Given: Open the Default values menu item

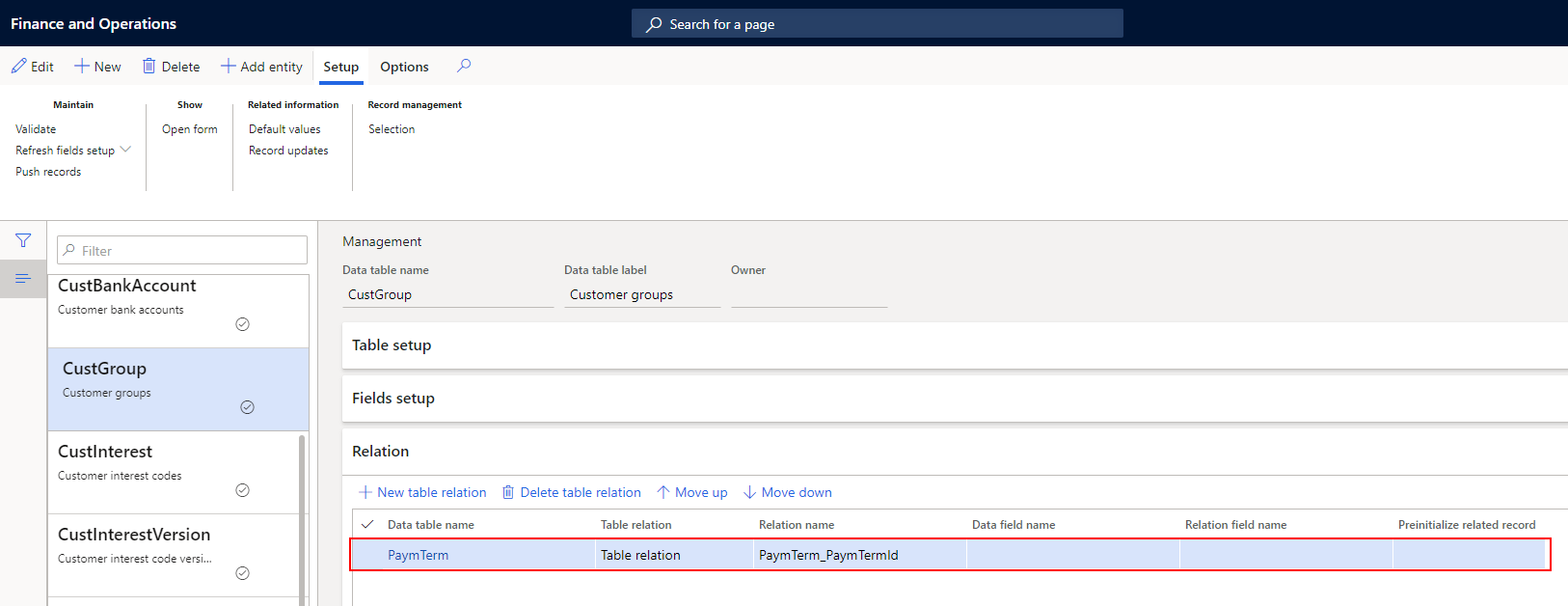Looking at the screenshot, I should pyautogui.click(x=284, y=129).
